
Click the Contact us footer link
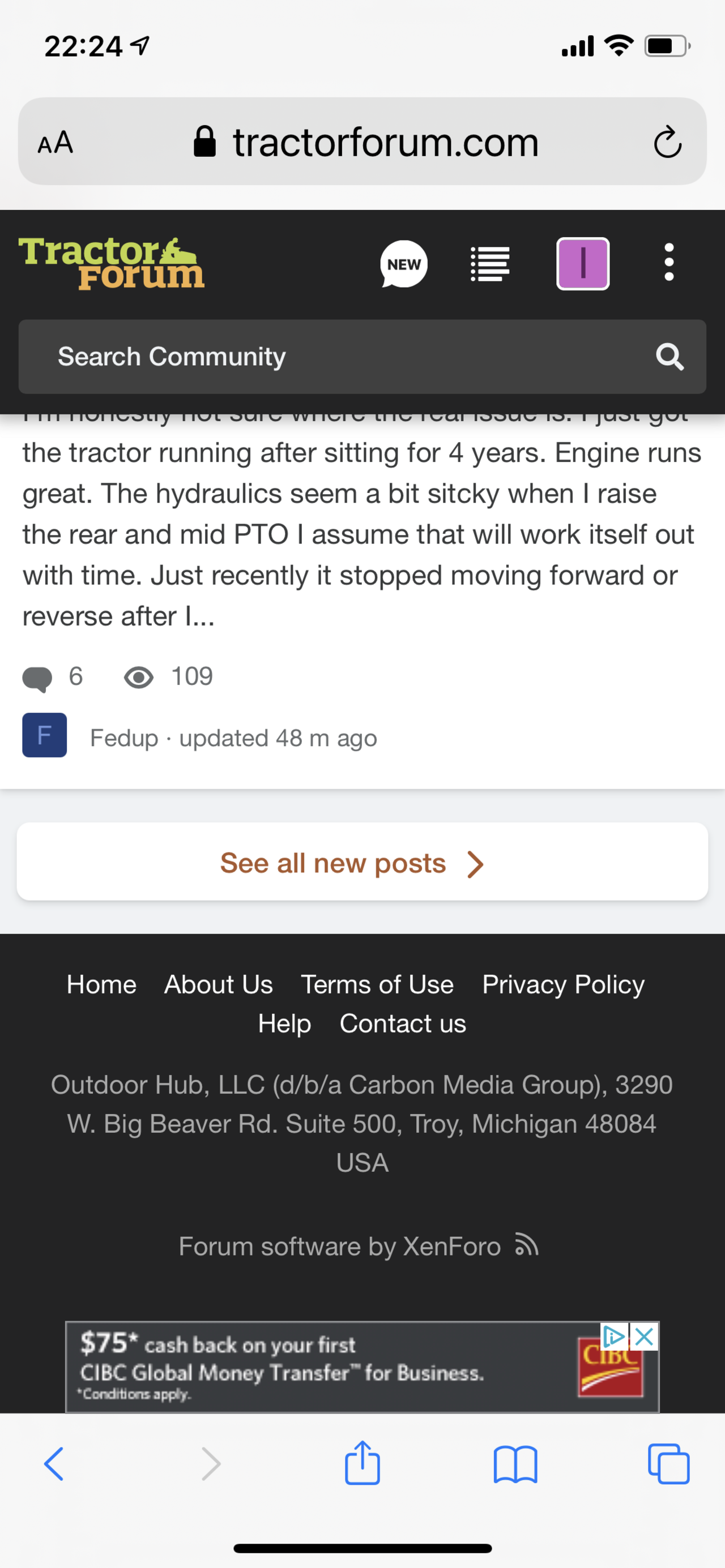click(403, 1024)
